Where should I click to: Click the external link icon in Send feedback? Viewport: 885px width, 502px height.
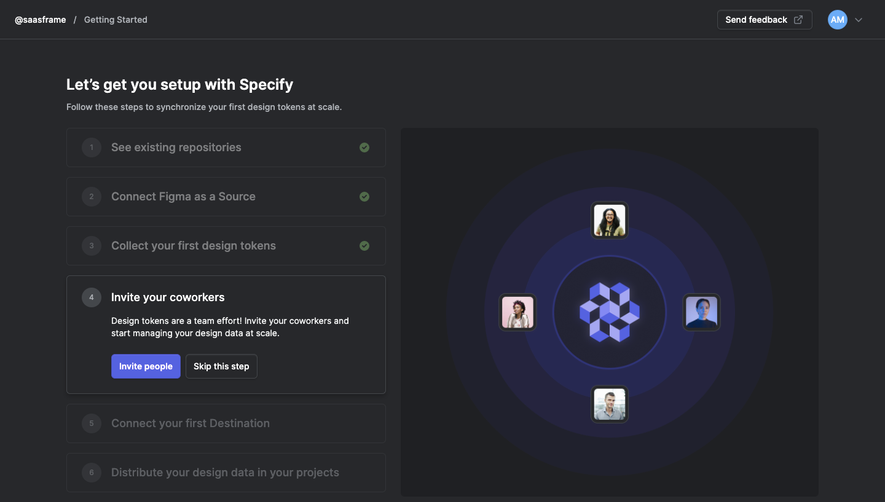point(798,20)
